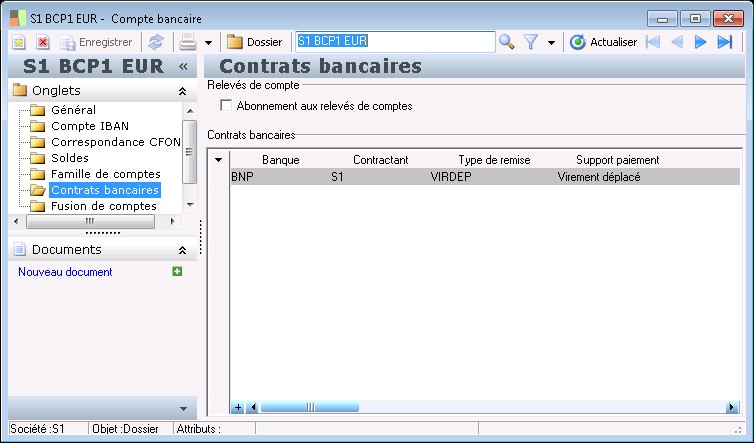The image size is (754, 443).
Task: Select Compte IBAN in the tree
Action: [90, 126]
